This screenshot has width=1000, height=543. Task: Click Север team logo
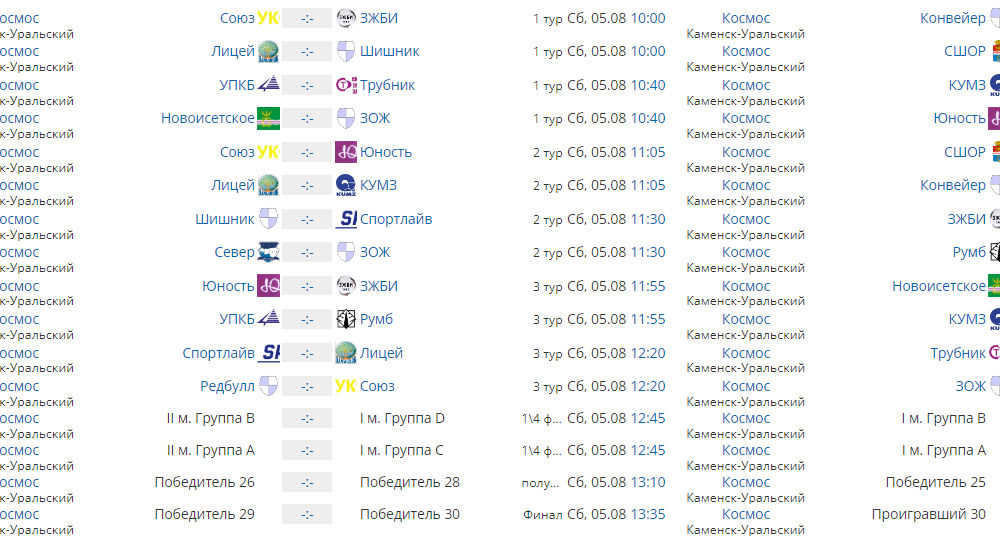(x=268, y=253)
